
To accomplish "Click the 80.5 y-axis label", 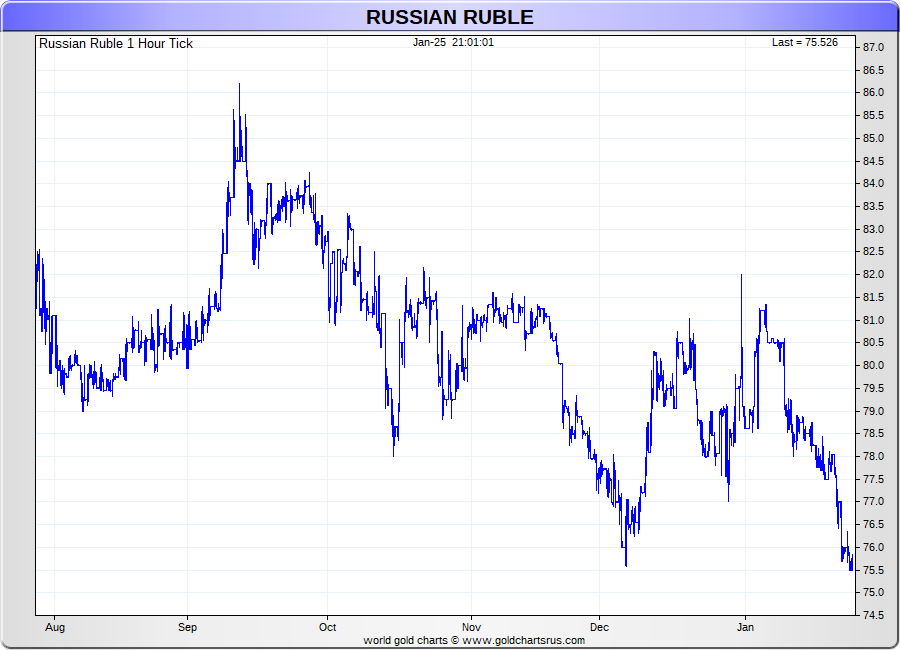I will click(x=874, y=343).
